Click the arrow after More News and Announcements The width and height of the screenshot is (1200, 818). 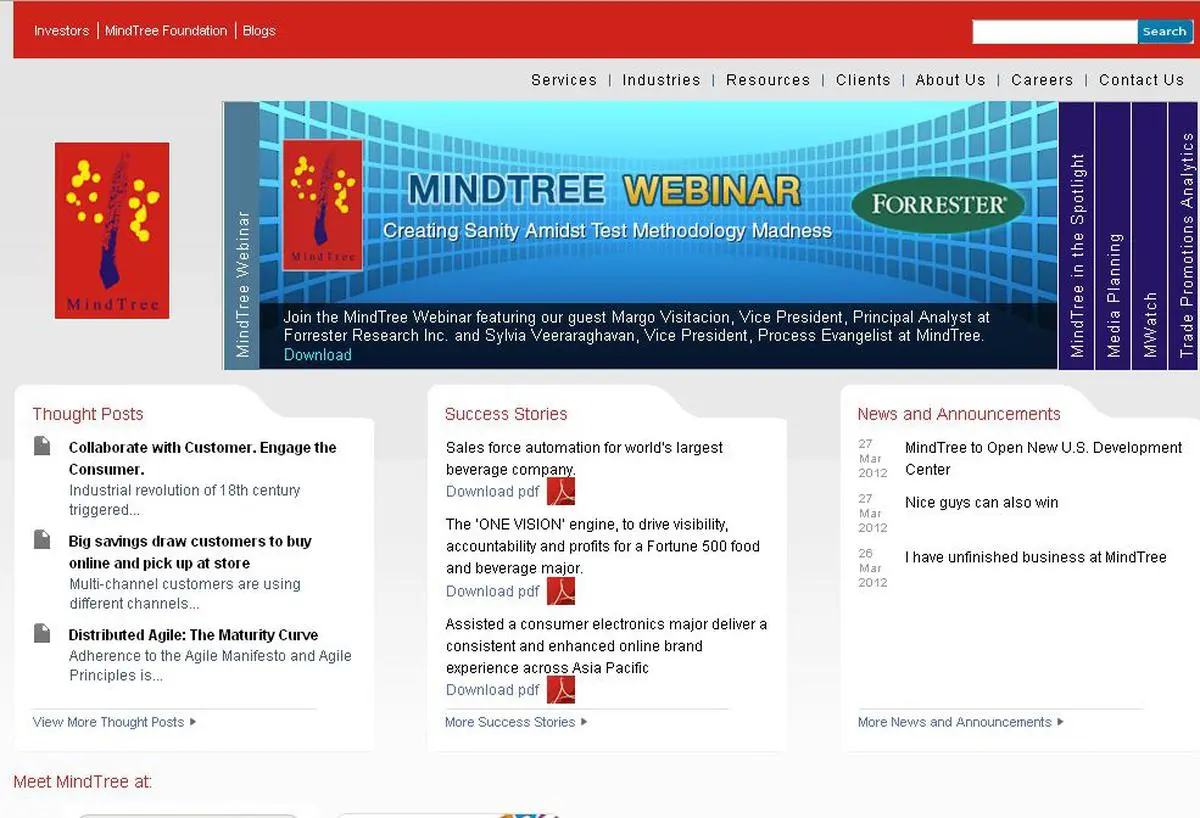[x=1060, y=722]
